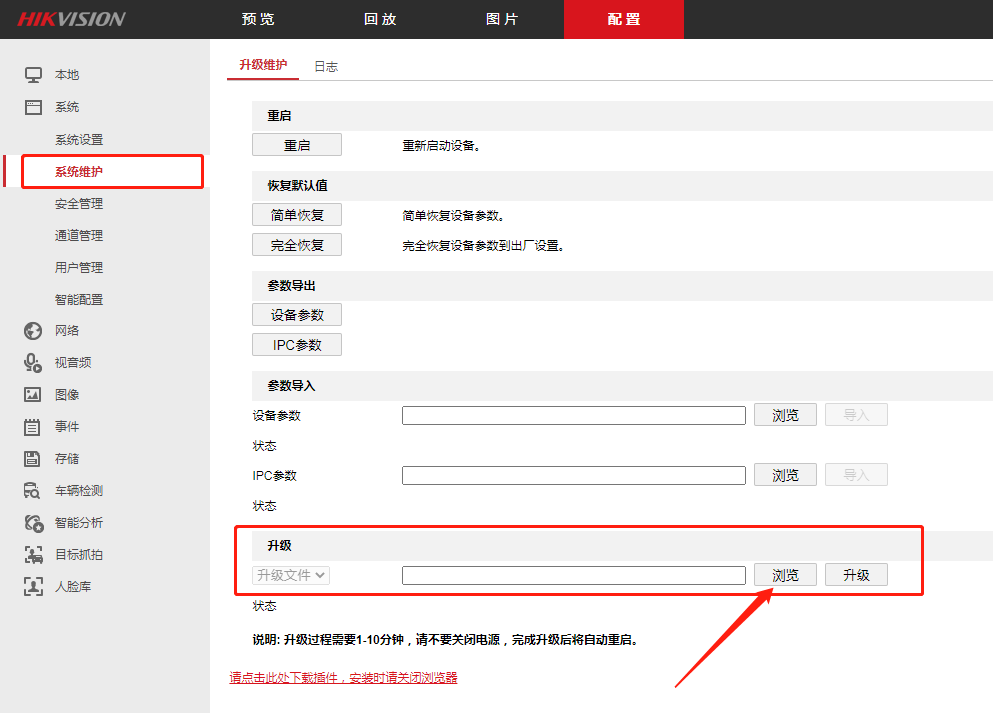993x713 pixels.
Task: Open the 回放 top navigation tab
Action: coord(380,19)
